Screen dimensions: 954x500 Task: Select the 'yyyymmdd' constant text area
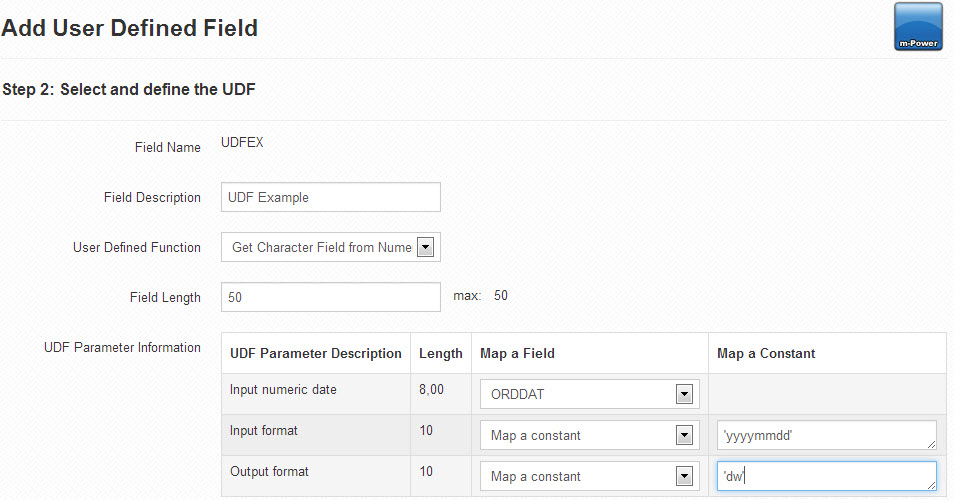[x=826, y=435]
